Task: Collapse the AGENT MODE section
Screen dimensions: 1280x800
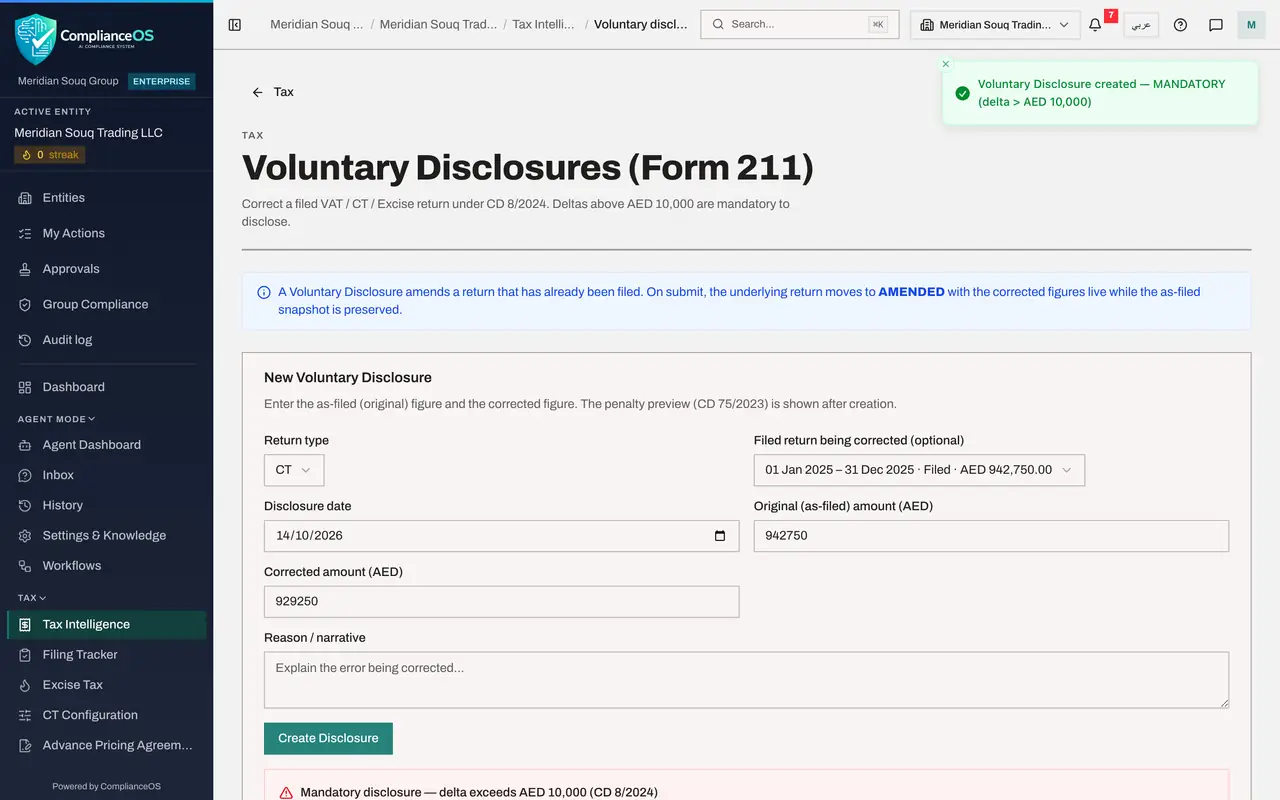Action: point(57,419)
